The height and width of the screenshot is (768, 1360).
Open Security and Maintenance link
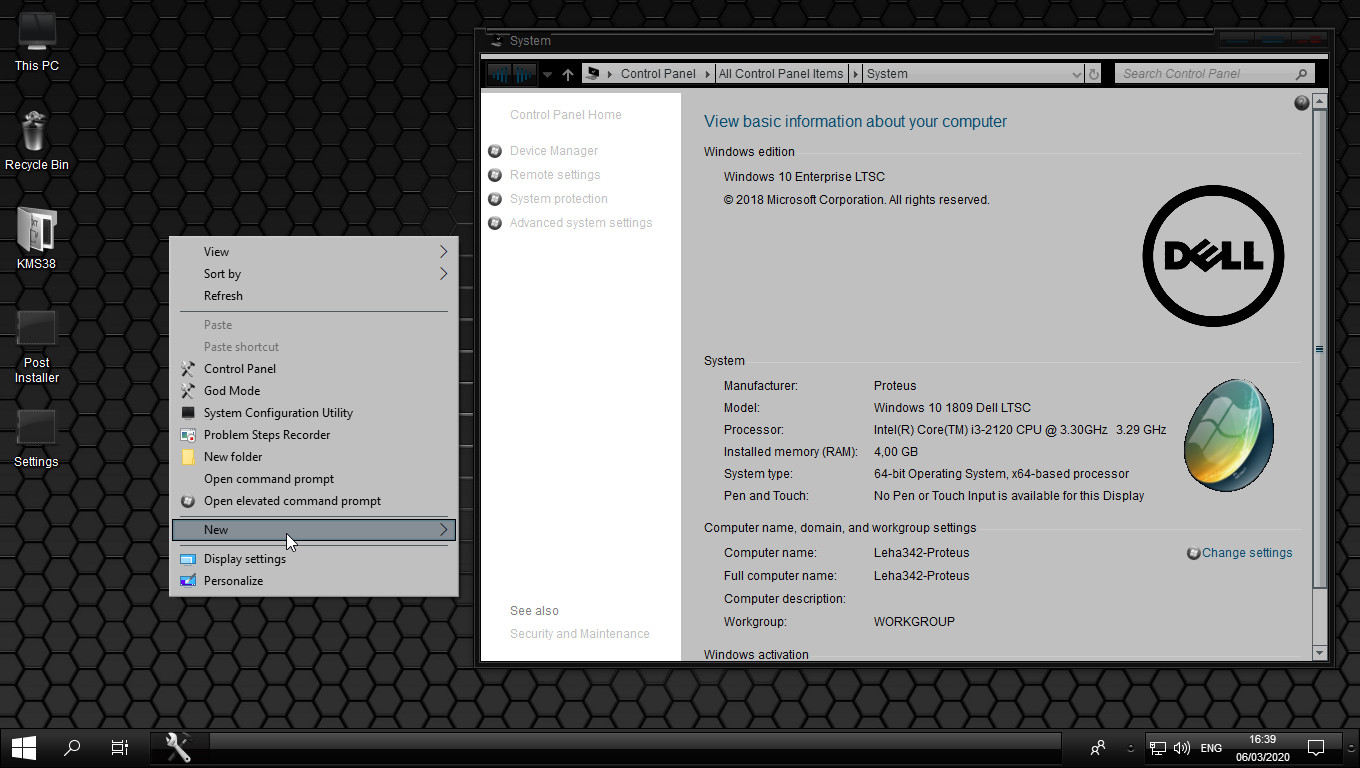coord(580,634)
